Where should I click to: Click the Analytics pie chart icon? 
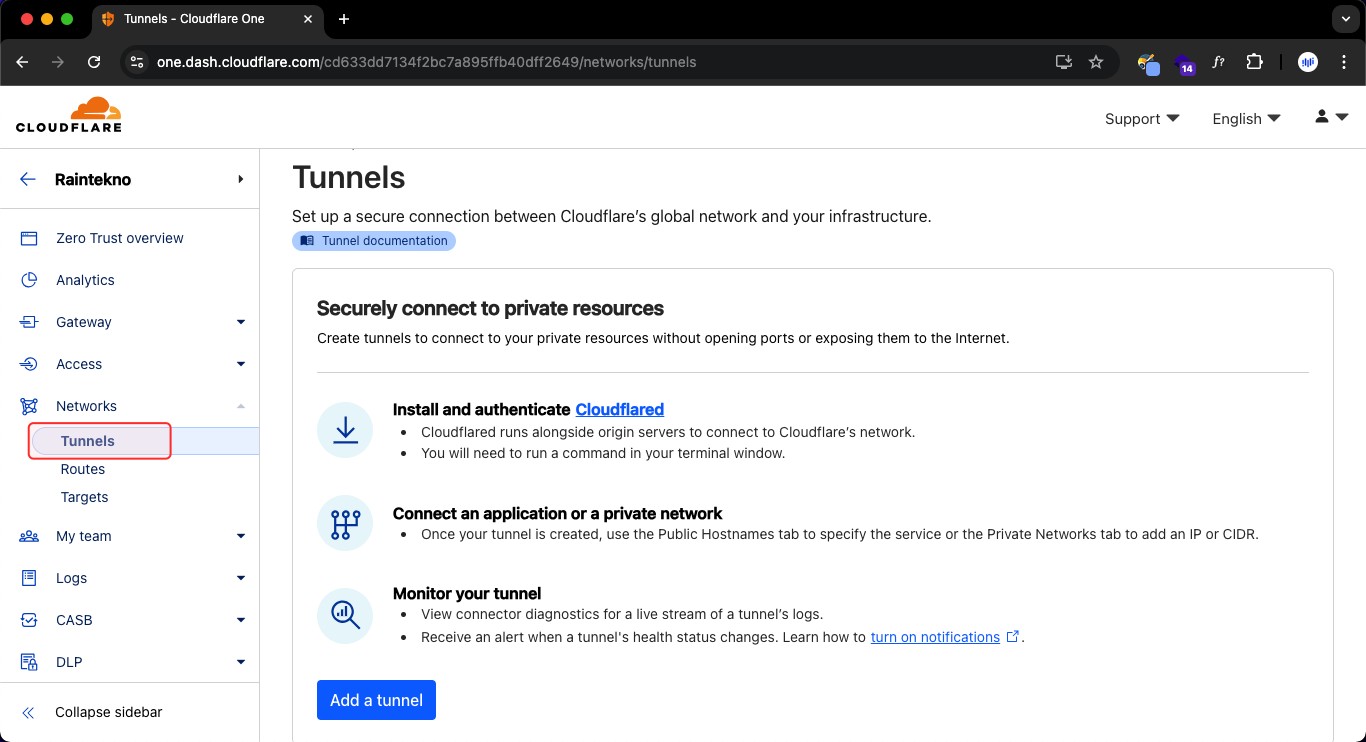29,280
